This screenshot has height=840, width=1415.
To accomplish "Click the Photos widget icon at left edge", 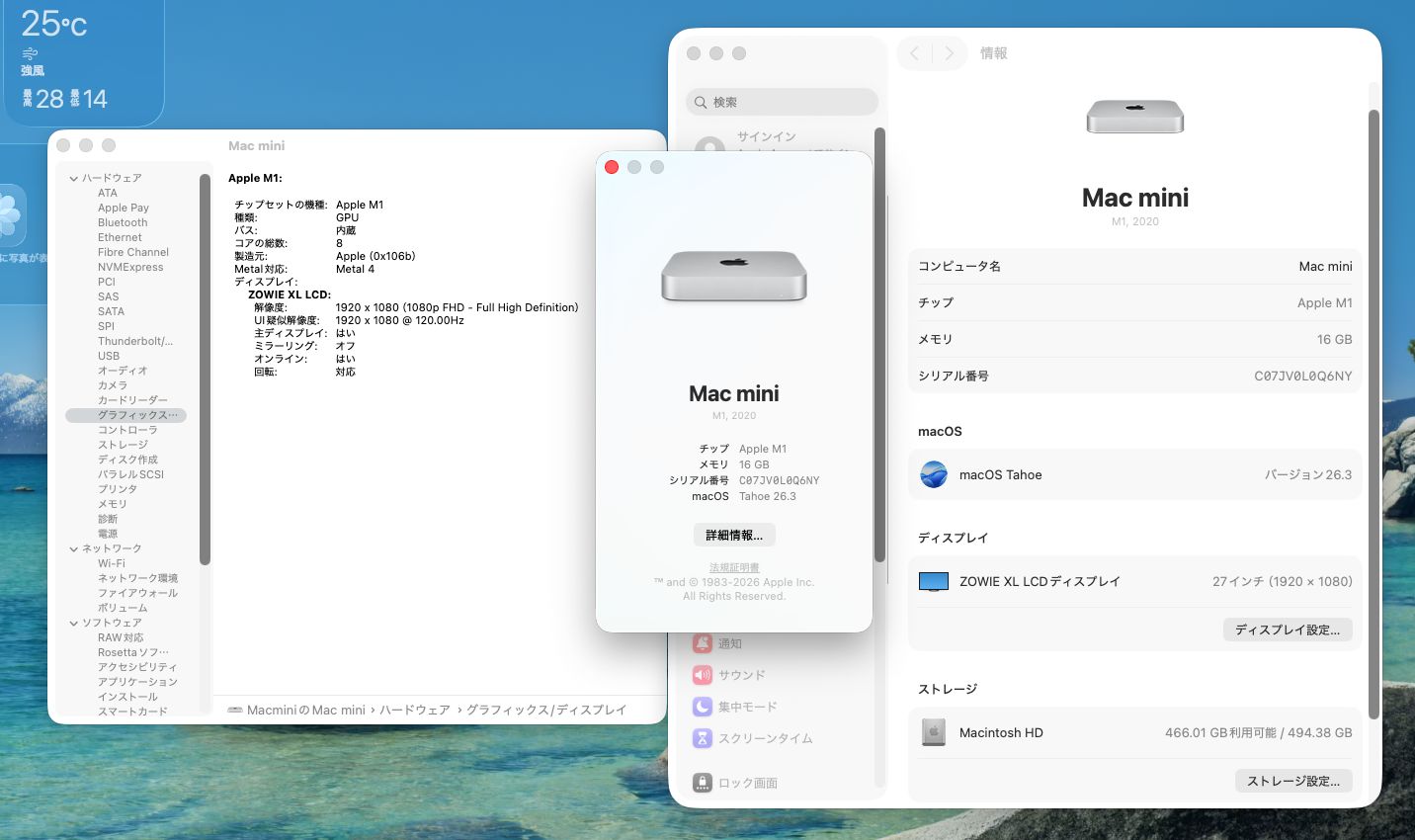I will pyautogui.click(x=11, y=214).
